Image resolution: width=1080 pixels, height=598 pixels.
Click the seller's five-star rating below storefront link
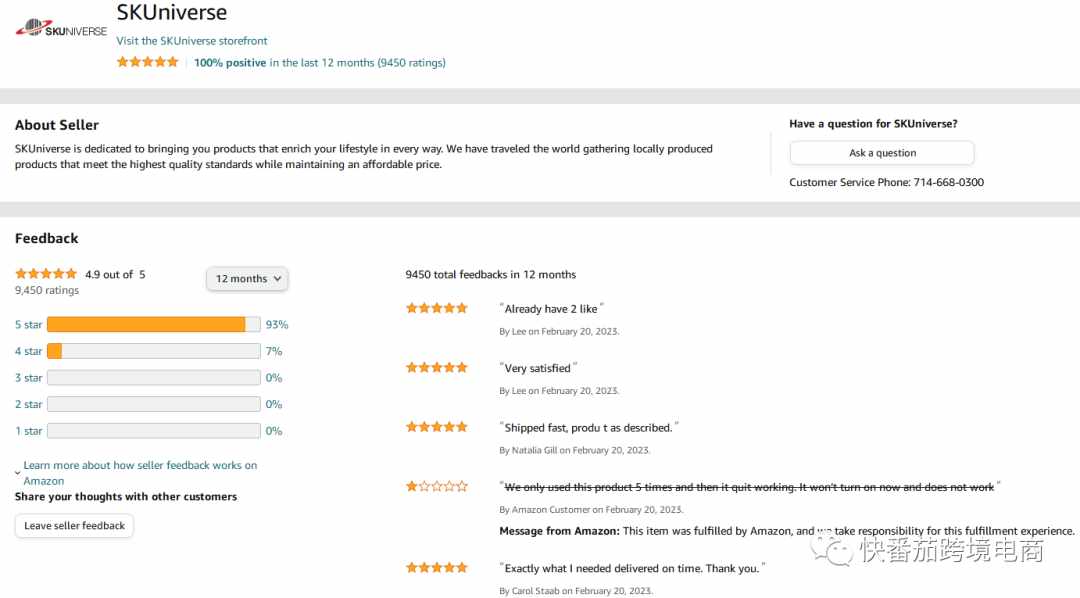(147, 62)
